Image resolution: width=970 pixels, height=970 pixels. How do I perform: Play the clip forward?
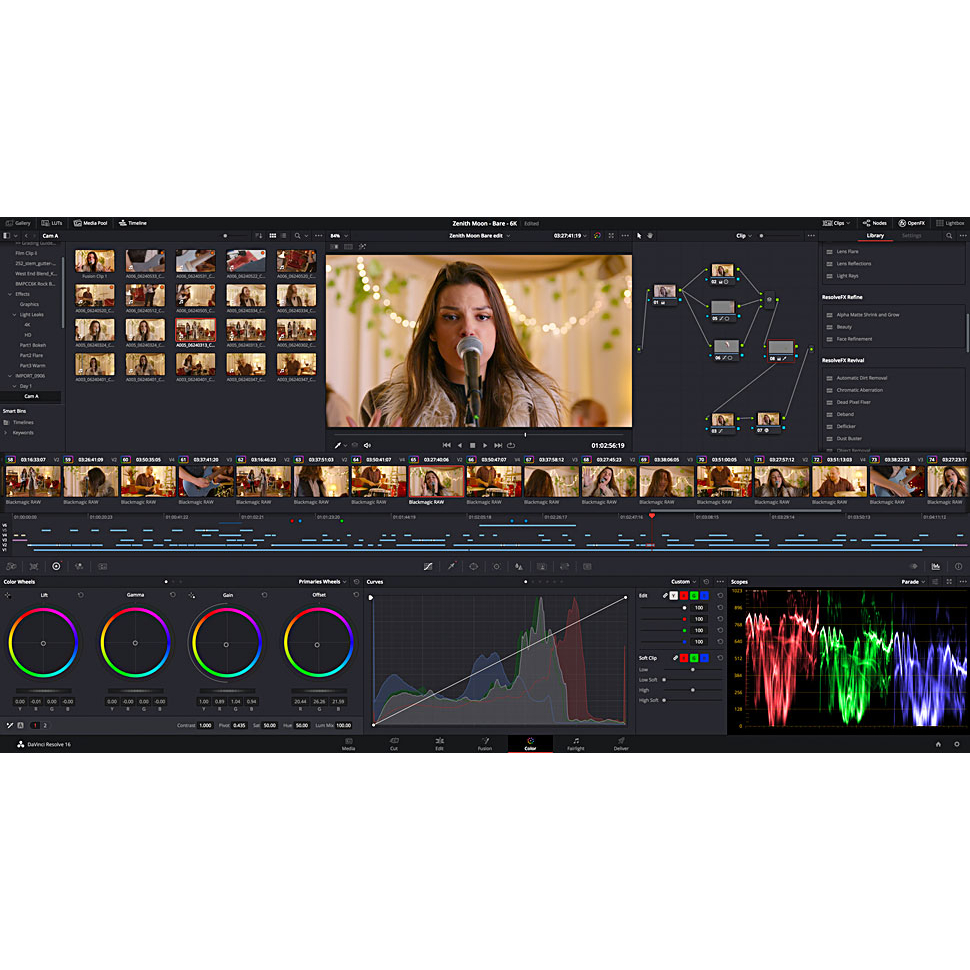tap(485, 445)
